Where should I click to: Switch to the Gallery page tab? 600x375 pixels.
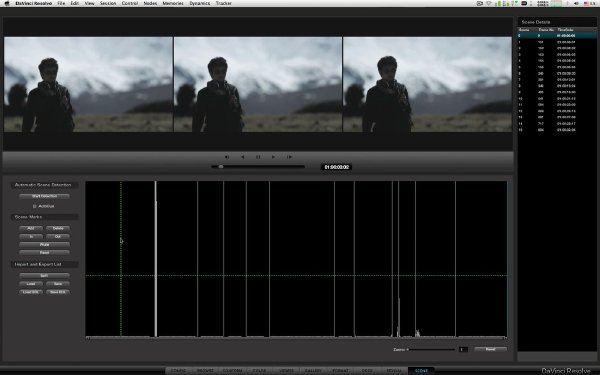pyautogui.click(x=313, y=371)
